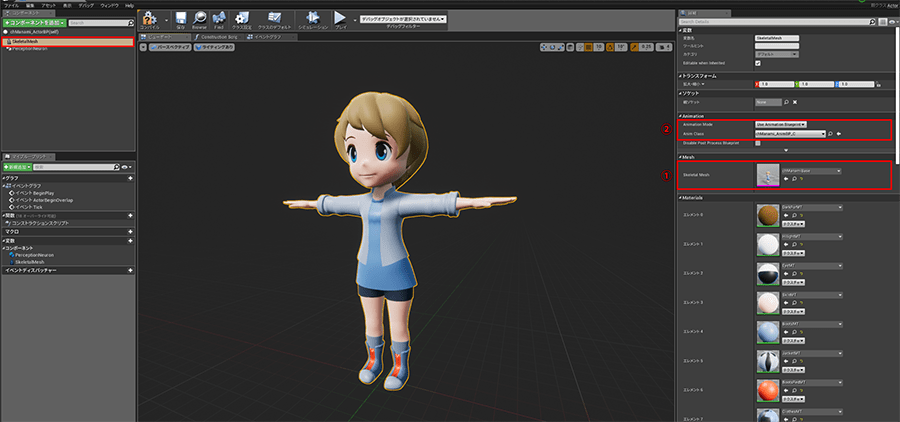Open the Animation Mode dropdown
This screenshot has height=422, width=900.
pyautogui.click(x=782, y=124)
